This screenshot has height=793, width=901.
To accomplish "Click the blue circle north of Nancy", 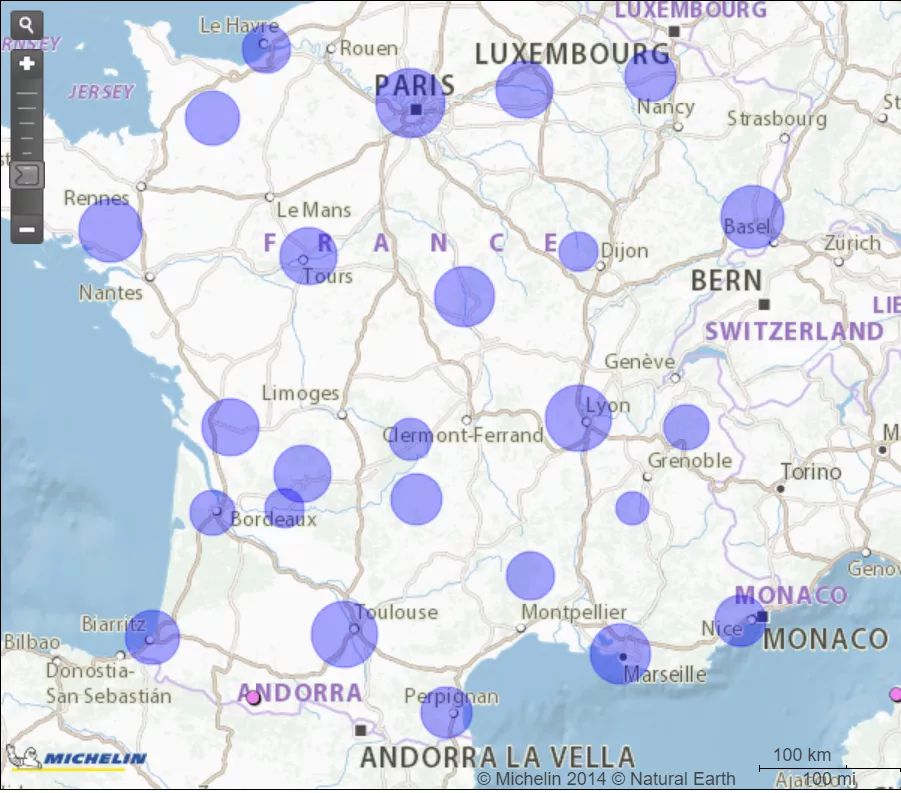I will 650,76.
